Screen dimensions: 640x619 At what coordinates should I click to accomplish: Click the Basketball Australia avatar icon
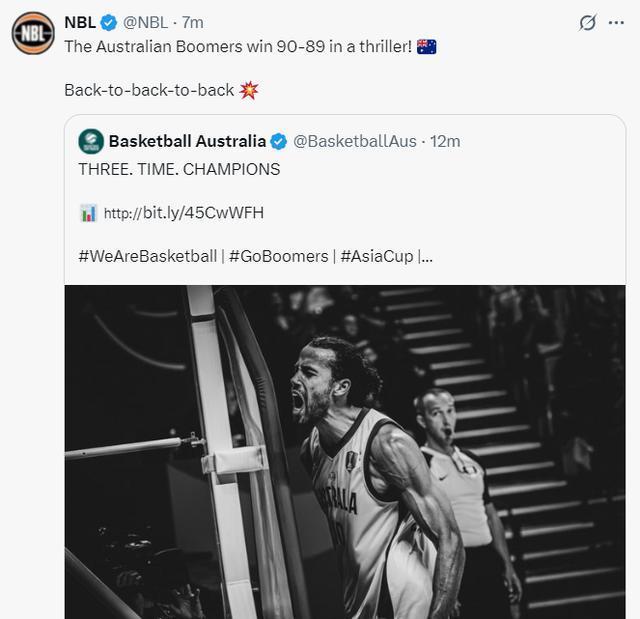[91, 142]
